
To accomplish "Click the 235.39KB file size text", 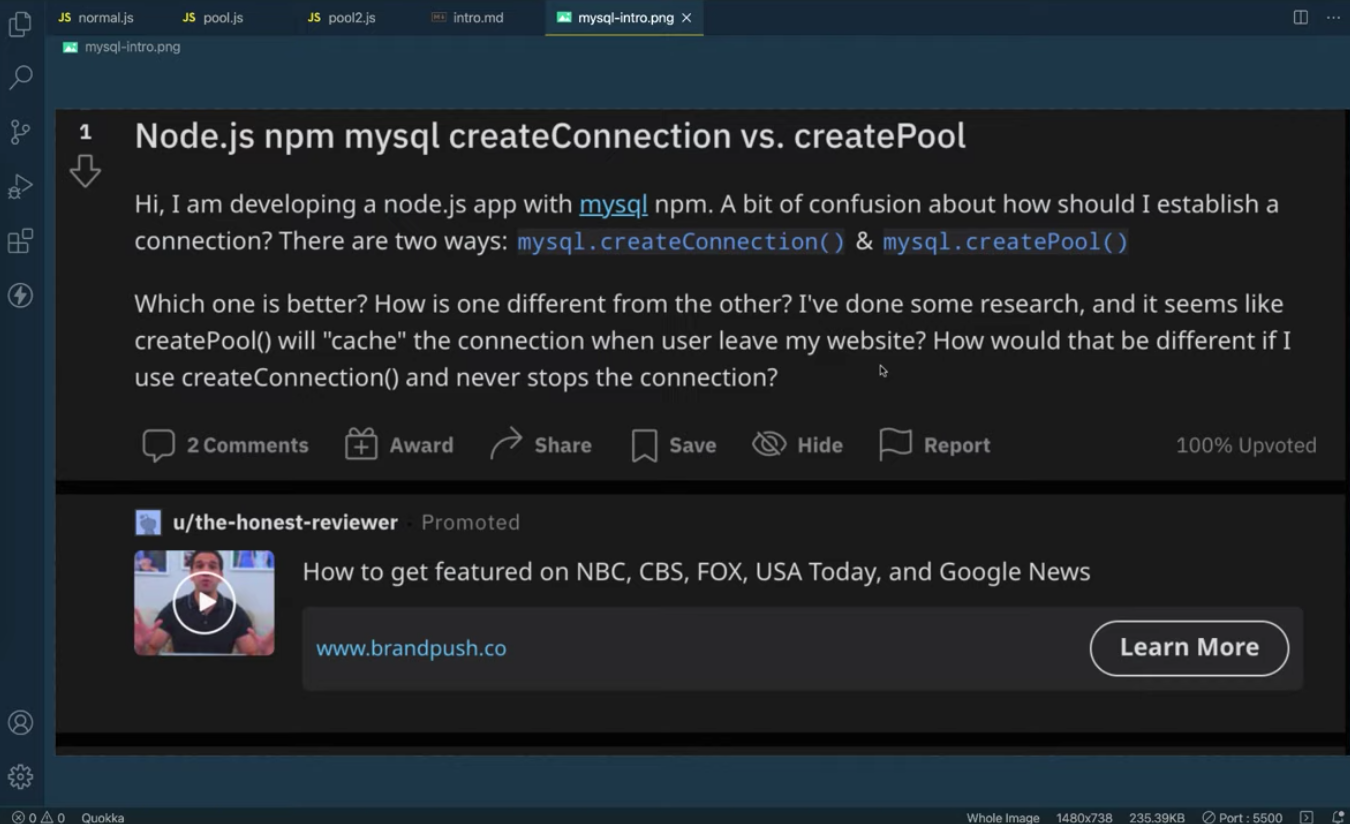I will point(1157,817).
